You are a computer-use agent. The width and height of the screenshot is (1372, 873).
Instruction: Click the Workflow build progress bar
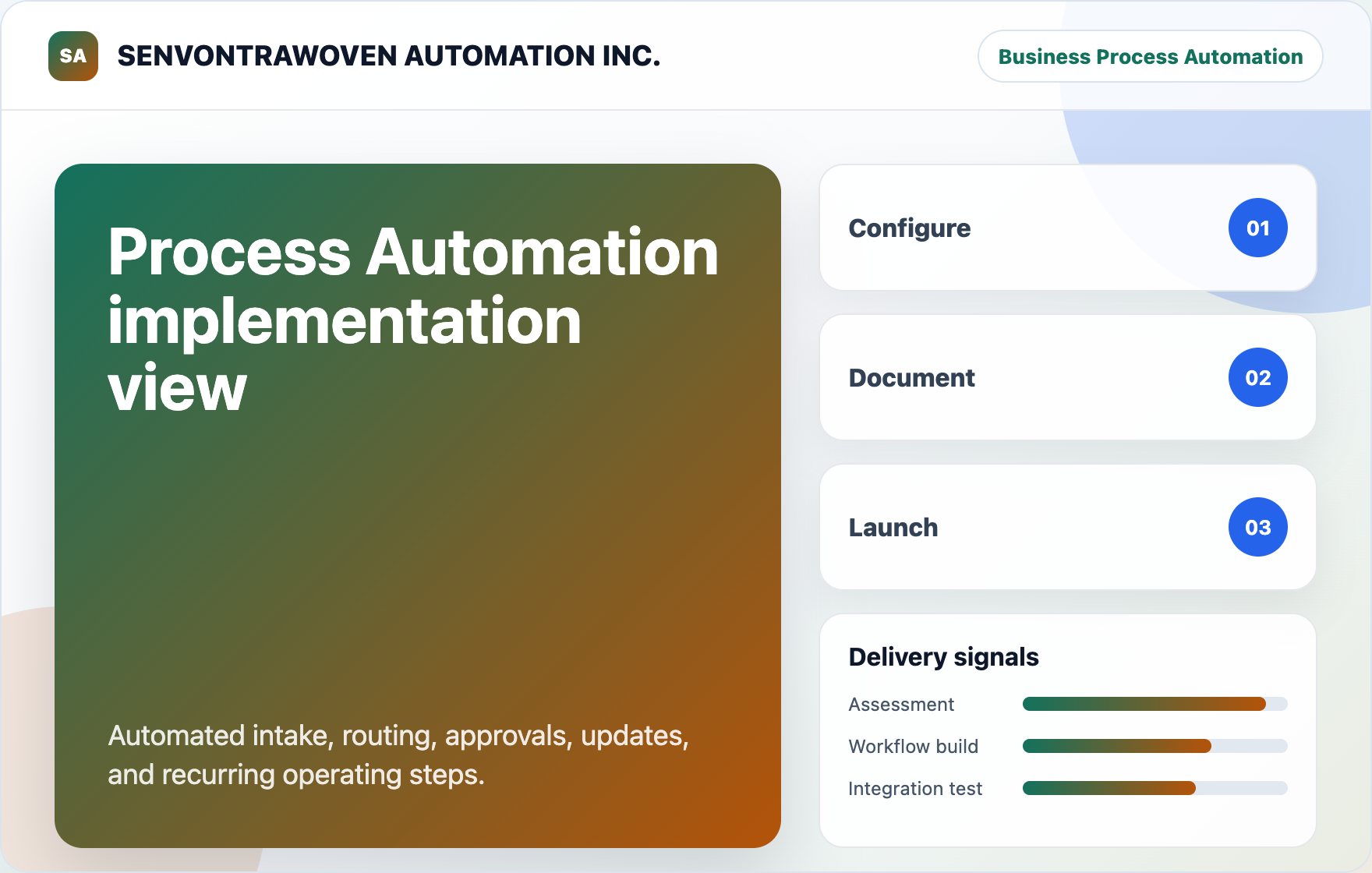(x=1155, y=746)
